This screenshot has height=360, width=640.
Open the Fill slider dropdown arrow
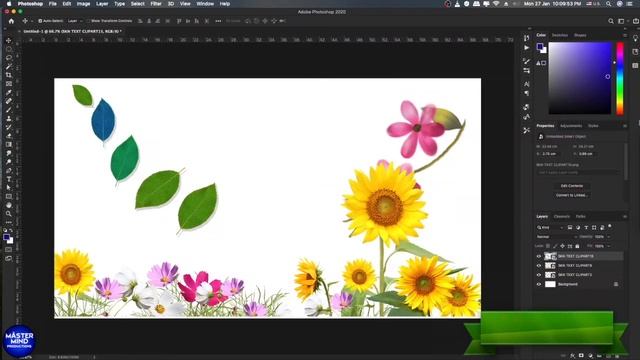609,246
